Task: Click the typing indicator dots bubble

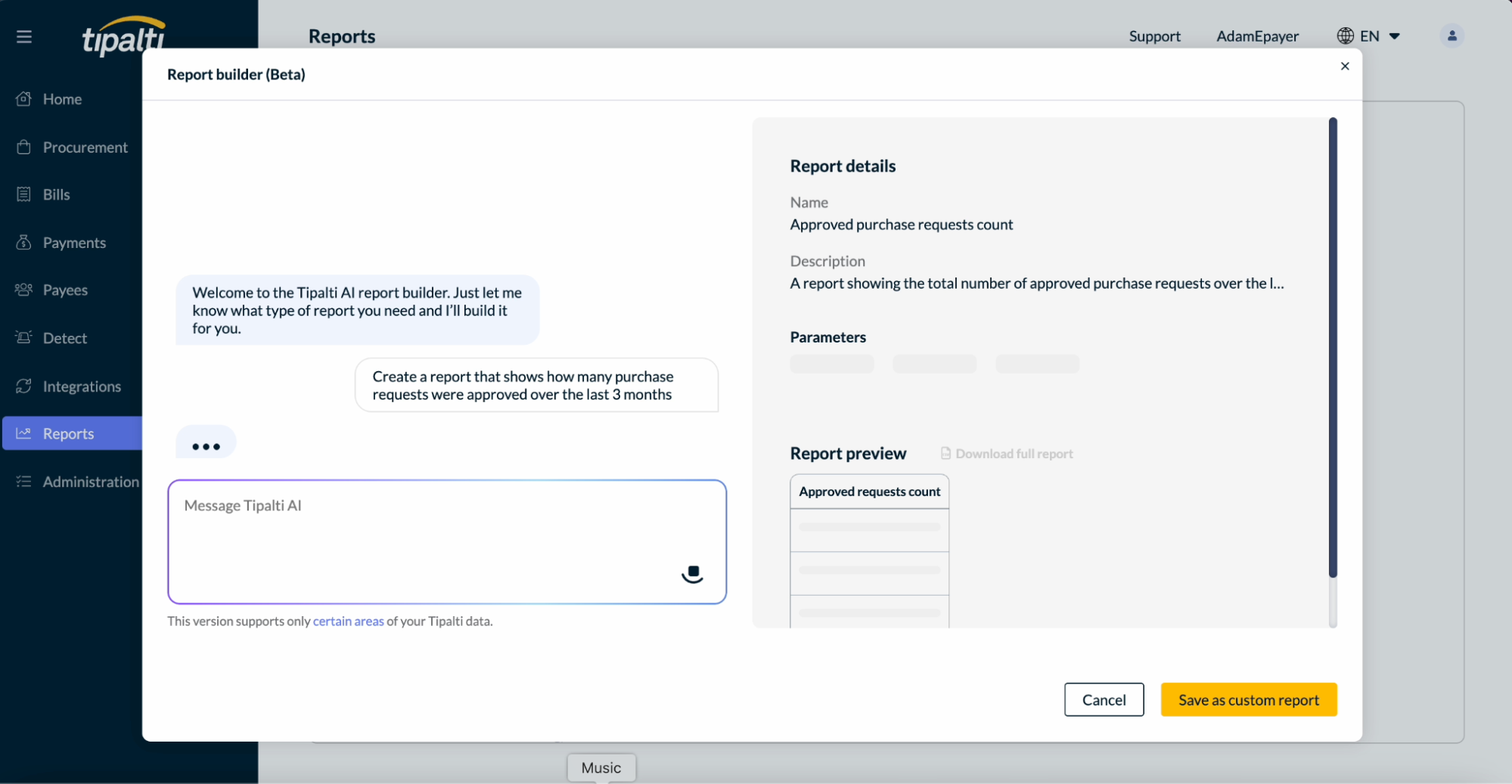Action: [206, 442]
